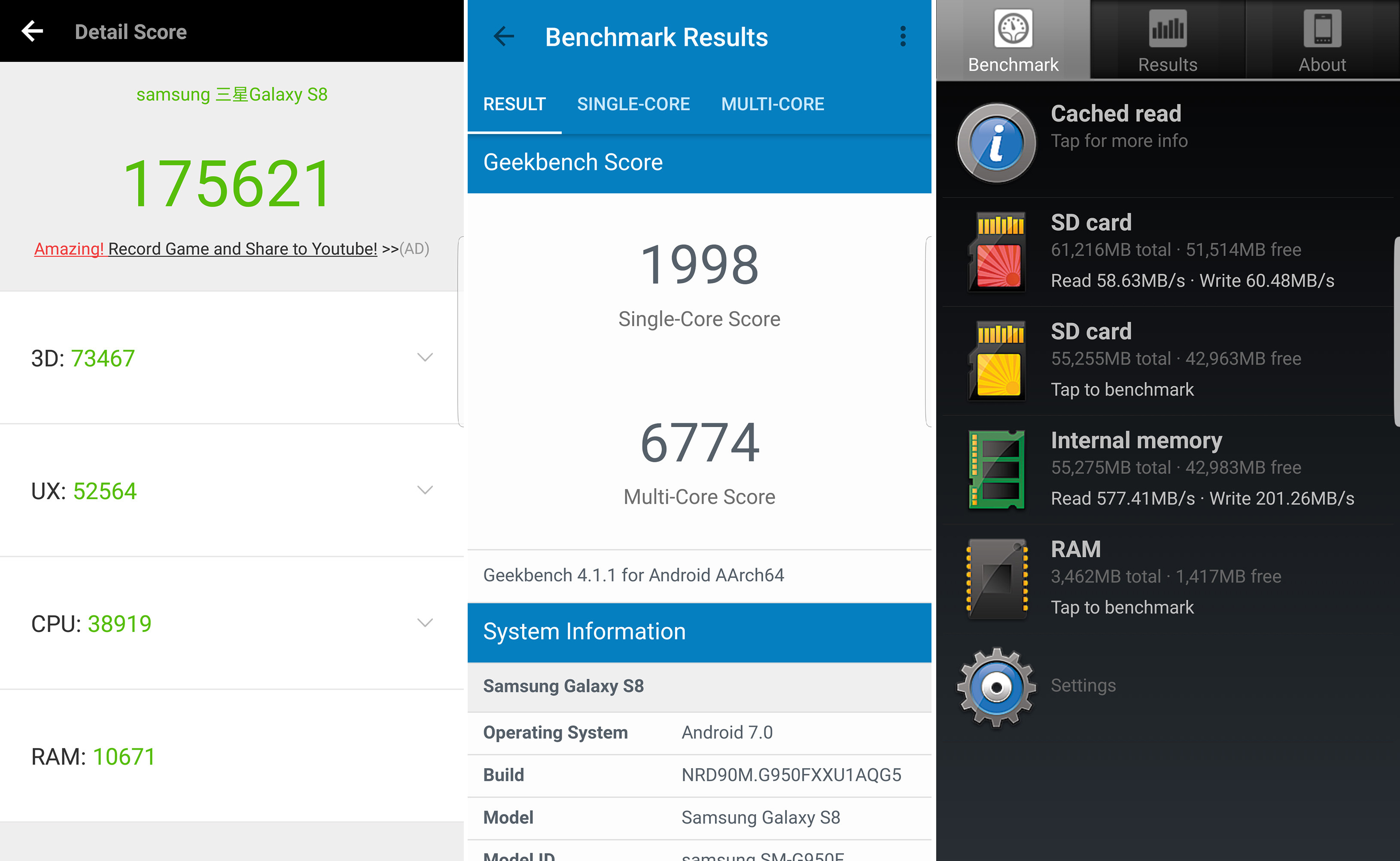Tap the Internal memory chip icon

tap(997, 470)
